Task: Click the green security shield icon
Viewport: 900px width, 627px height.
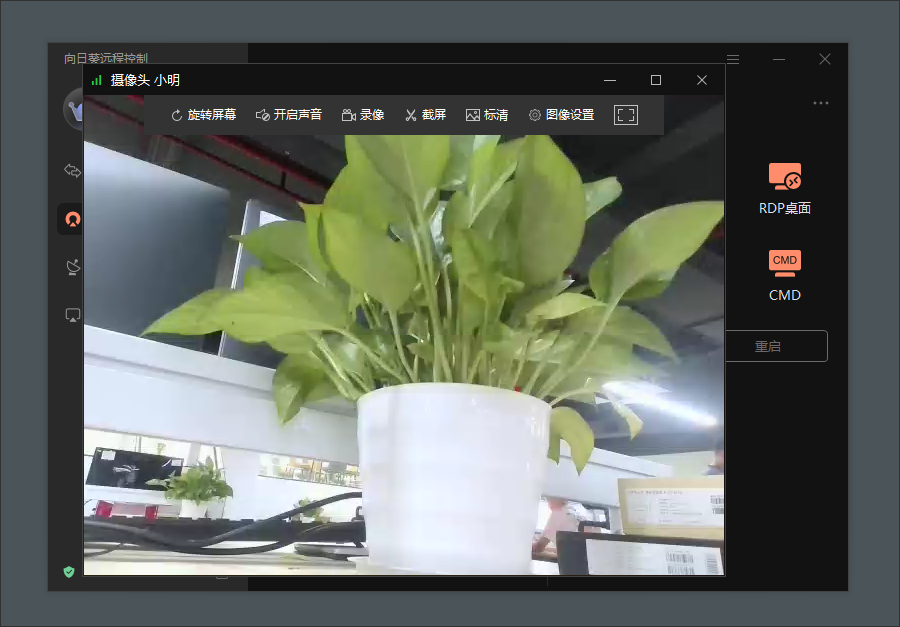Action: pyautogui.click(x=69, y=572)
